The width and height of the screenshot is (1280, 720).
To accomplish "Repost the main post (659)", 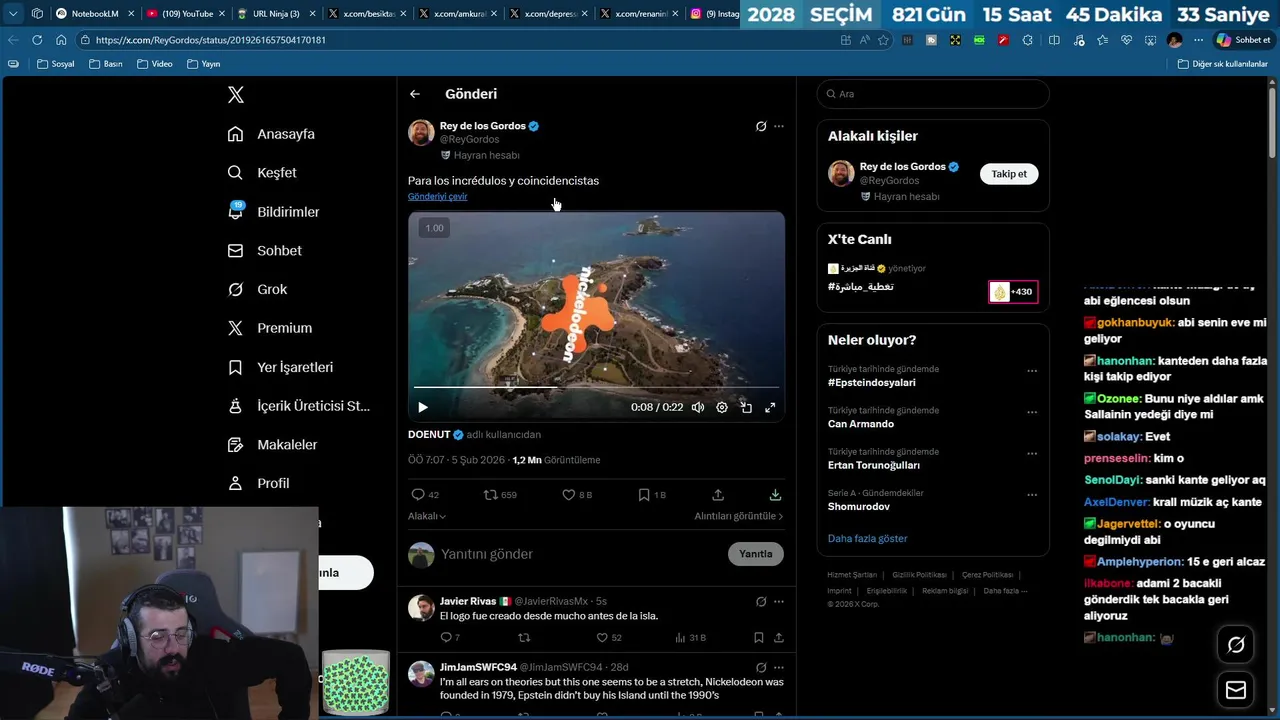I will click(x=500, y=495).
